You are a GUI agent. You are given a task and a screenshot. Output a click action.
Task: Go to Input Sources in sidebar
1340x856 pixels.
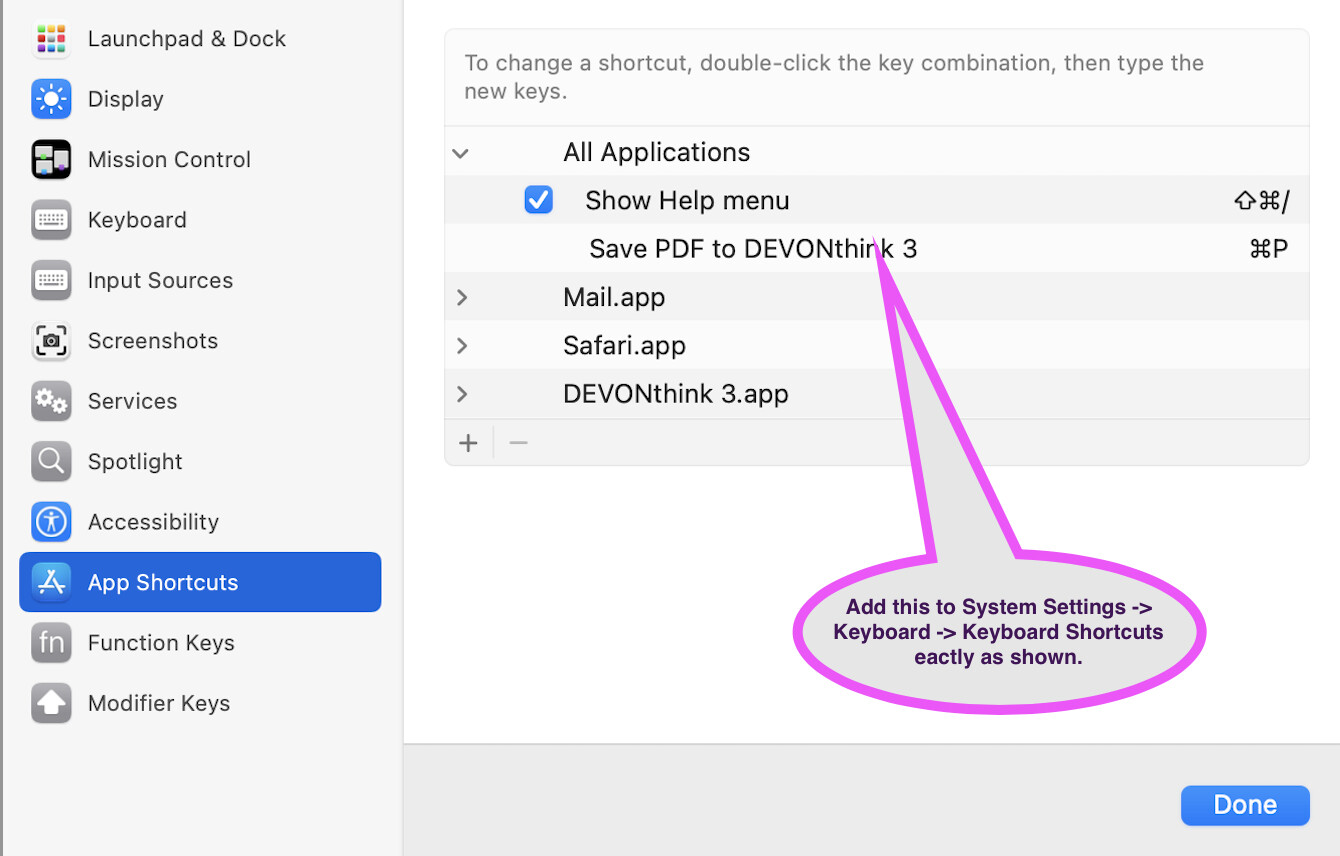(x=160, y=281)
